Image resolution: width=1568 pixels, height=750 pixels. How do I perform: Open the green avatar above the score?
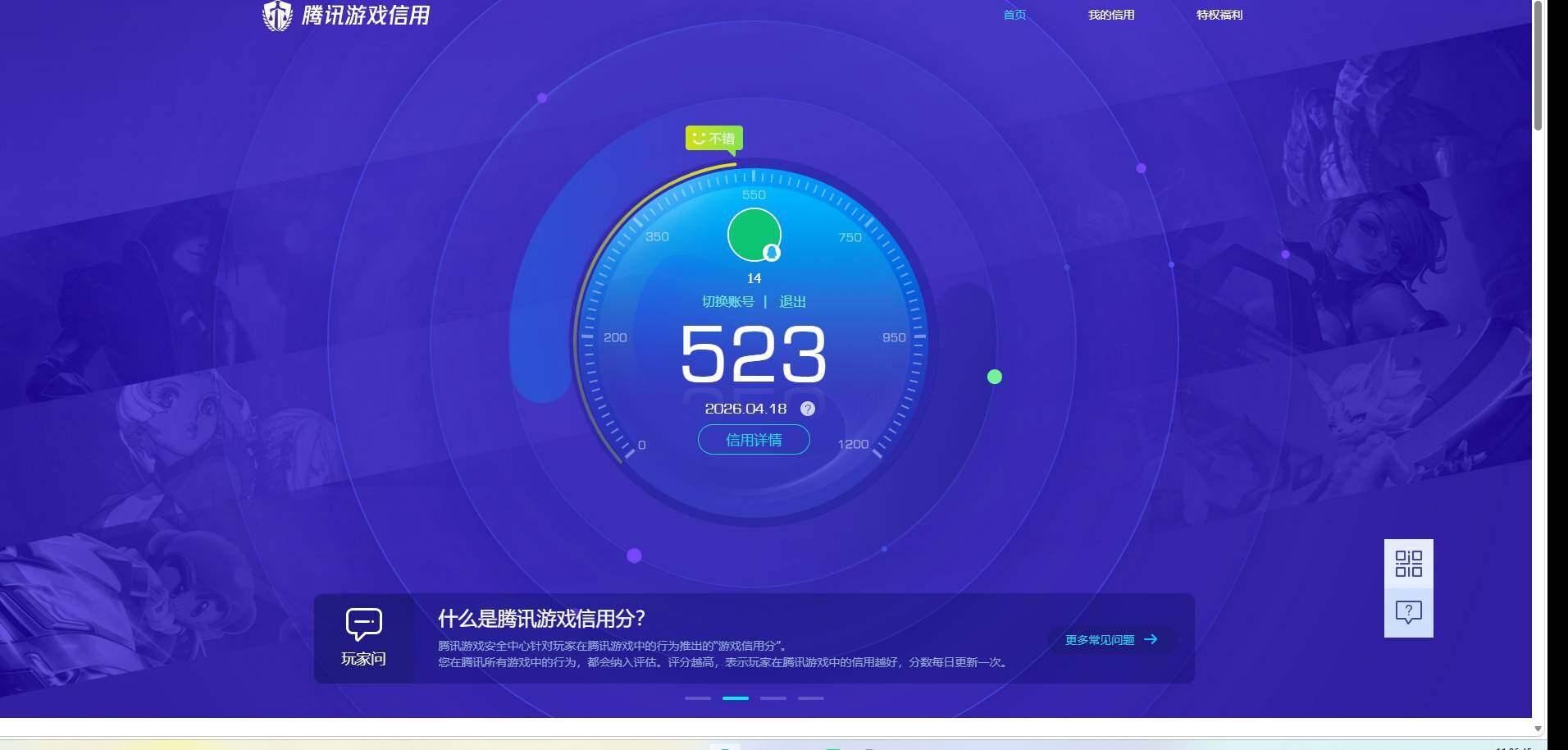(754, 233)
